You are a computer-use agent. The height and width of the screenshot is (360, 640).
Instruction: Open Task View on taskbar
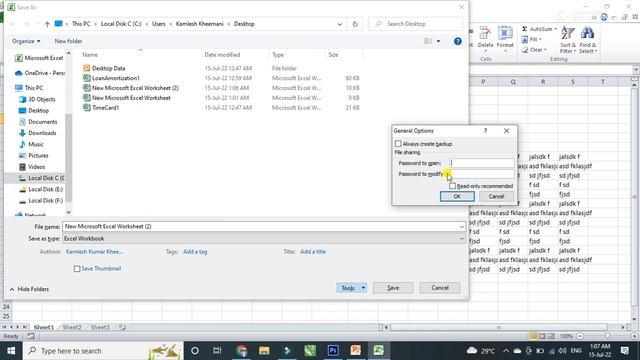(x=217, y=351)
